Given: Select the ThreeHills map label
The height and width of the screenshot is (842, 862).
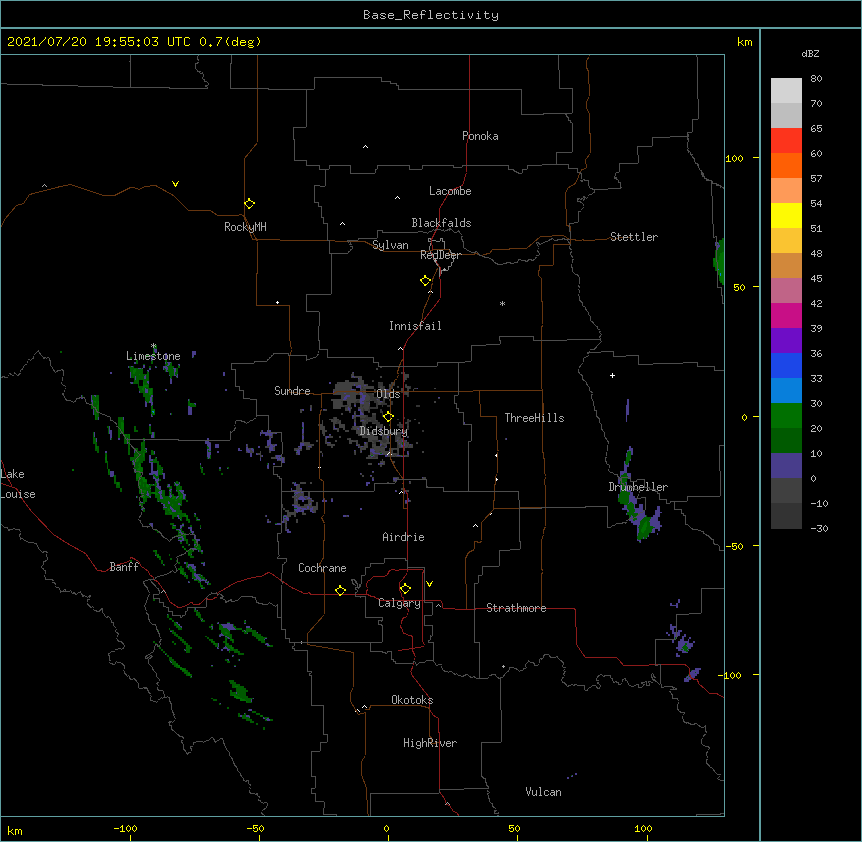Looking at the screenshot, I should pos(534,418).
